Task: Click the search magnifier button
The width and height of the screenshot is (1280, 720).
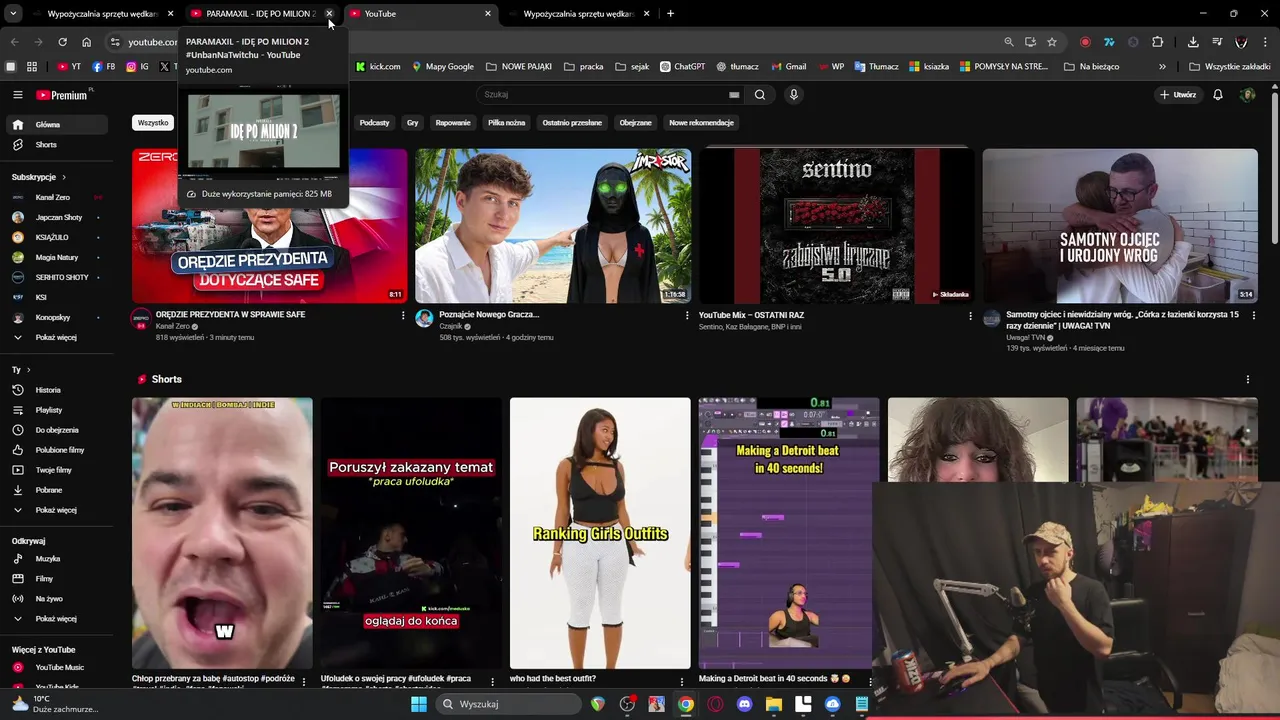Action: [760, 95]
